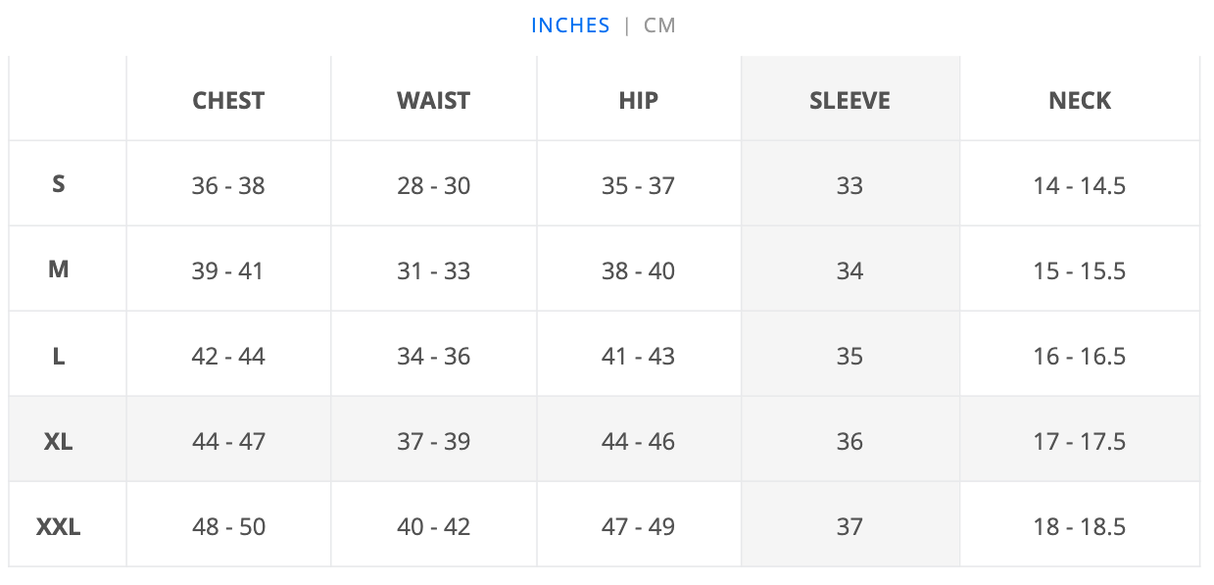This screenshot has width=1214, height=585.
Task: Click sleeve value 36 for XL
Action: point(849,441)
